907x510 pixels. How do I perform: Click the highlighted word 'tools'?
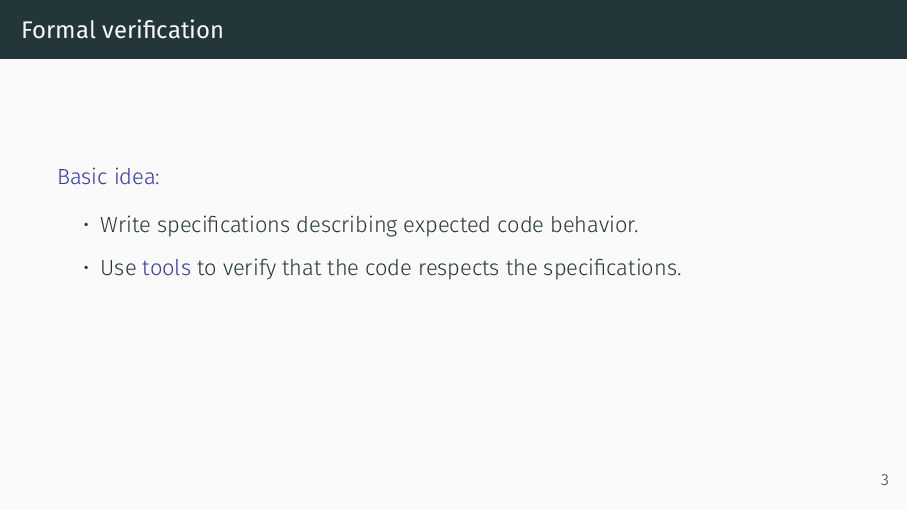167,268
